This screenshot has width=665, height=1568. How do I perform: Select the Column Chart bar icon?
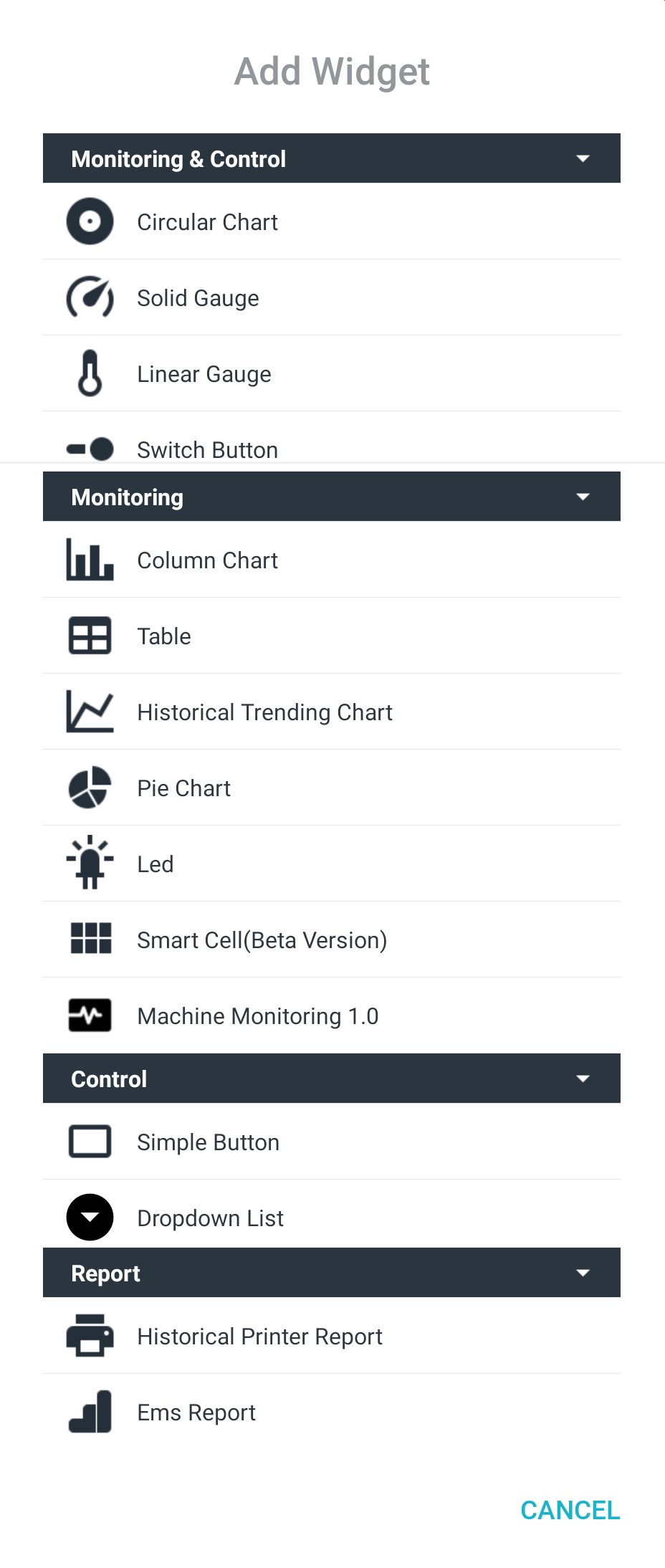[x=90, y=560]
